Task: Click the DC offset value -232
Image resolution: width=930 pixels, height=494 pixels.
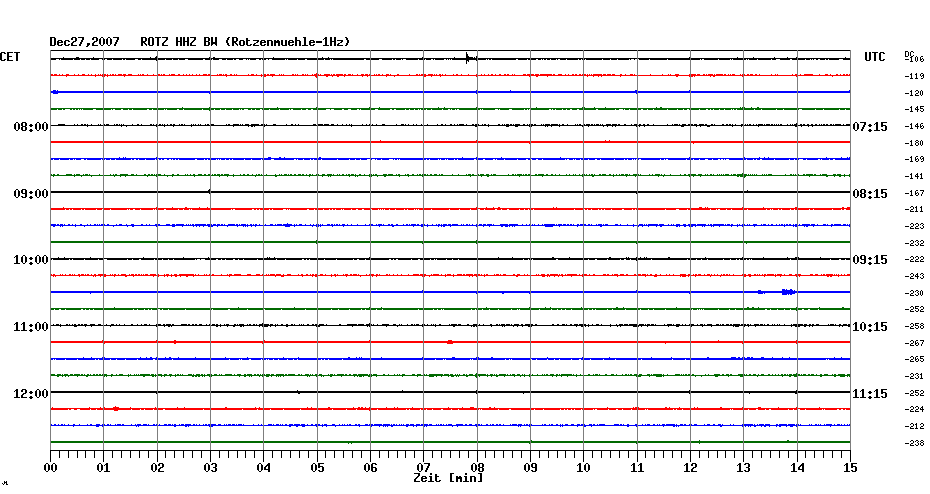Action: click(x=915, y=243)
